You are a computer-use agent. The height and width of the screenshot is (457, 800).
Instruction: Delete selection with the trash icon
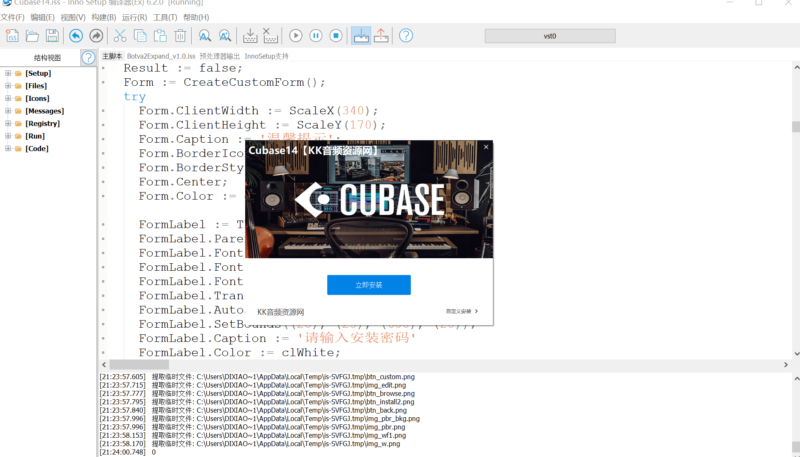pyautogui.click(x=180, y=36)
